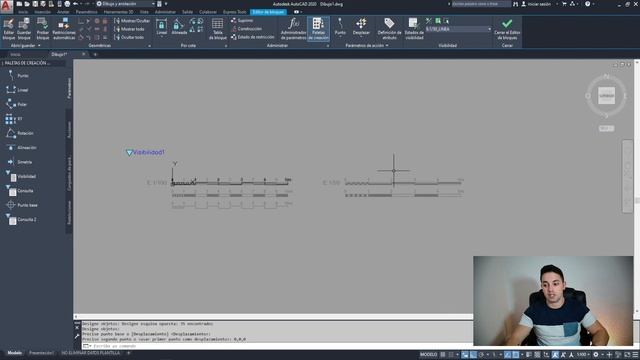The height and width of the screenshot is (360, 640).
Task: Click in the command line input field
Action: [x=278, y=346]
